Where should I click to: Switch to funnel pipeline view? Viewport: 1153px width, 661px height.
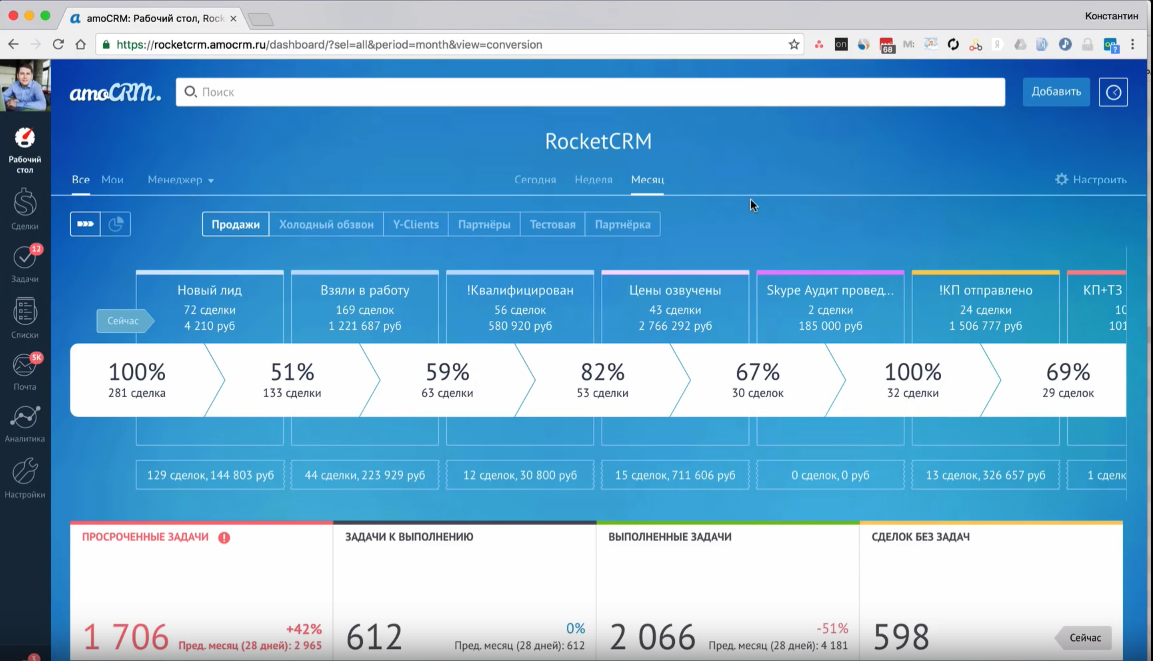tap(85, 224)
